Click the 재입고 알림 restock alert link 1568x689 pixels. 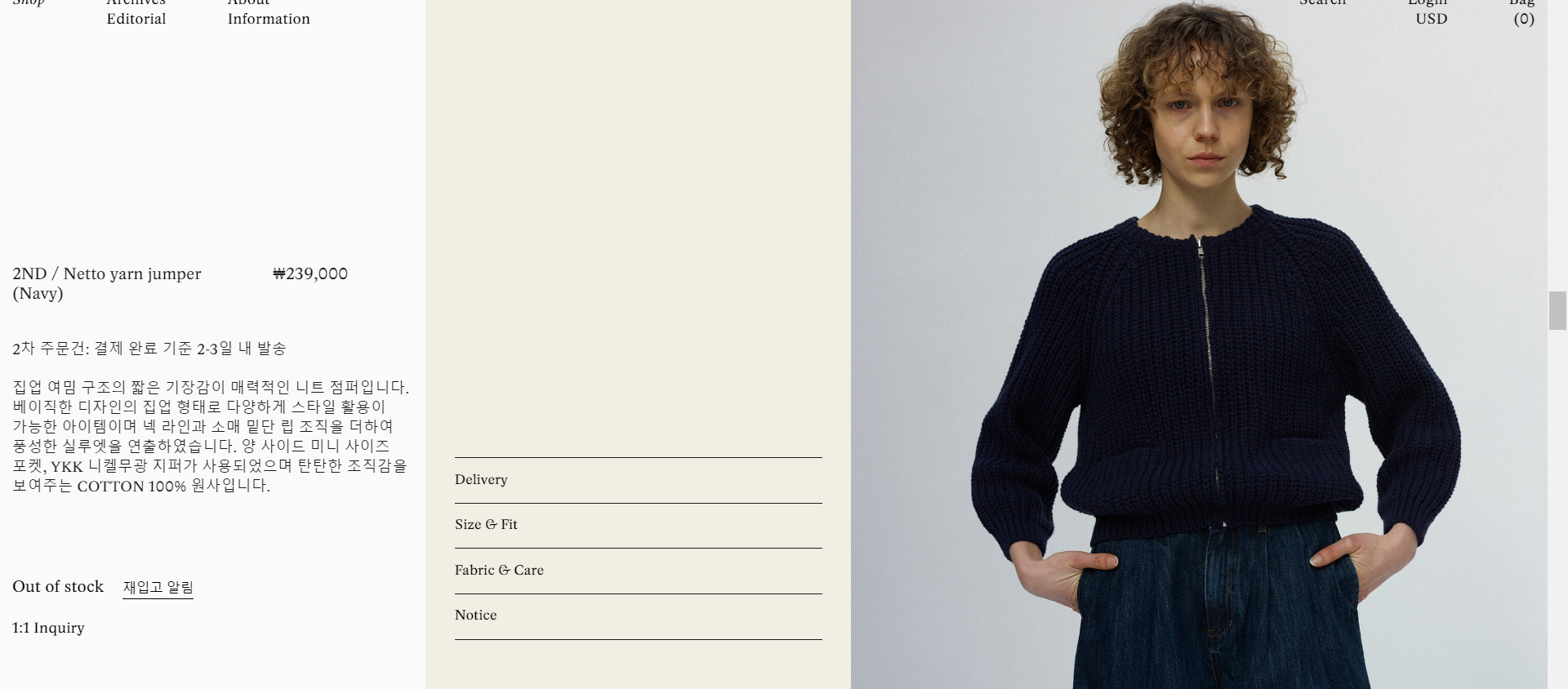158,588
